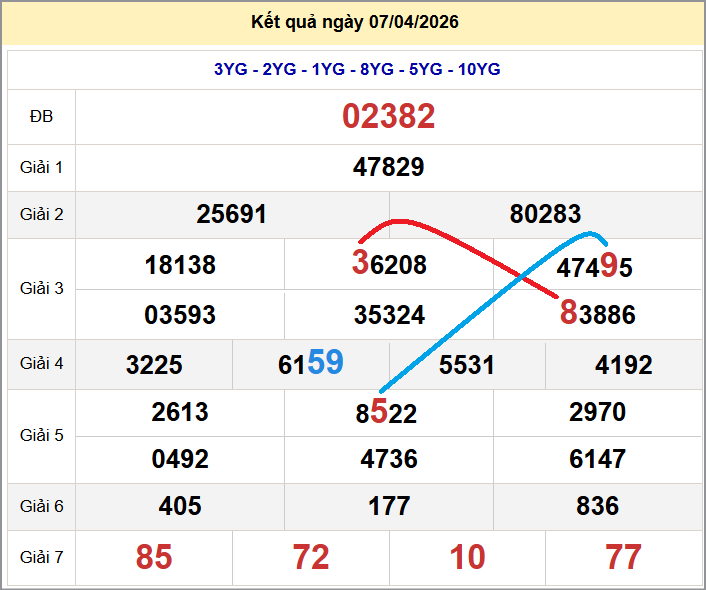Screen dimensions: 706x590
Task: Click the Giải 2 number 25691
Action: [x=231, y=214]
